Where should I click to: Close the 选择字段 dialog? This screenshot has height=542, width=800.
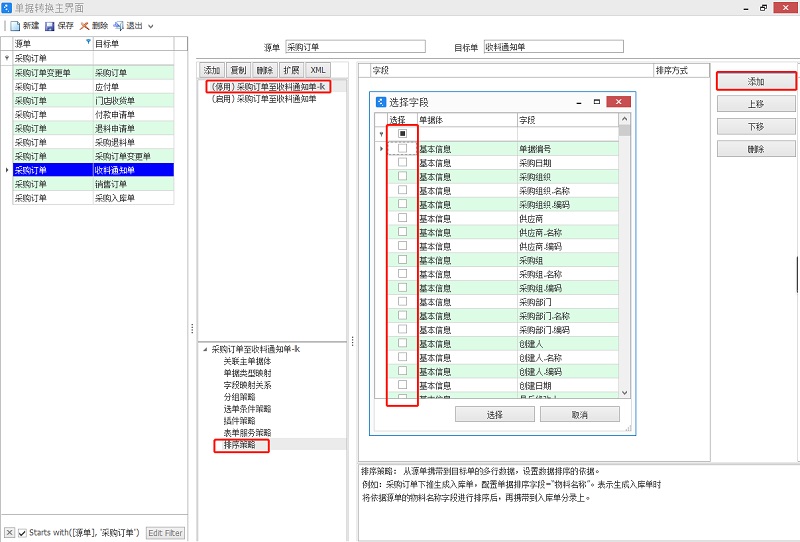pyautogui.click(x=619, y=102)
